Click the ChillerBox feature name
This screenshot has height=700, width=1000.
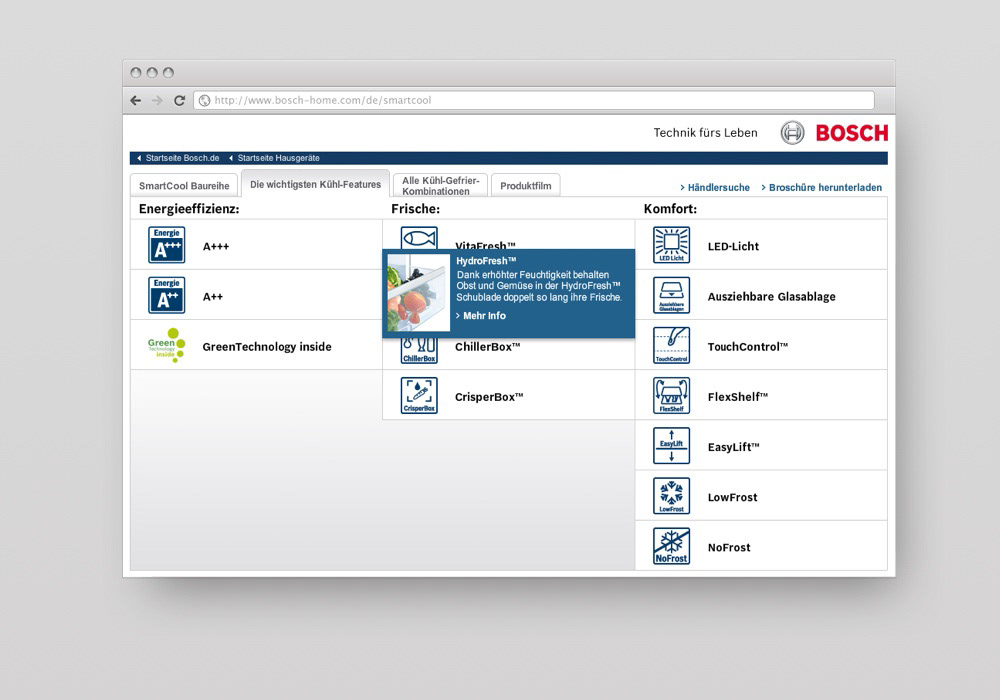[x=487, y=347]
